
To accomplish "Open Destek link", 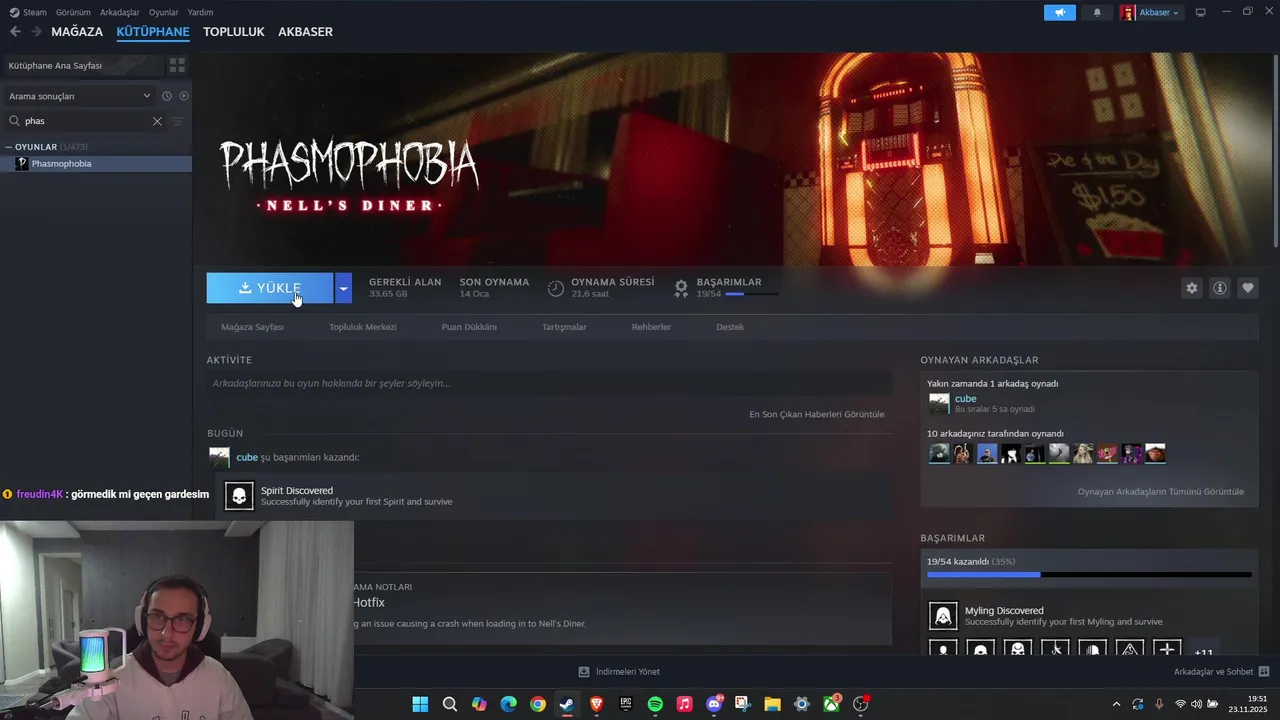I will 730,327.
